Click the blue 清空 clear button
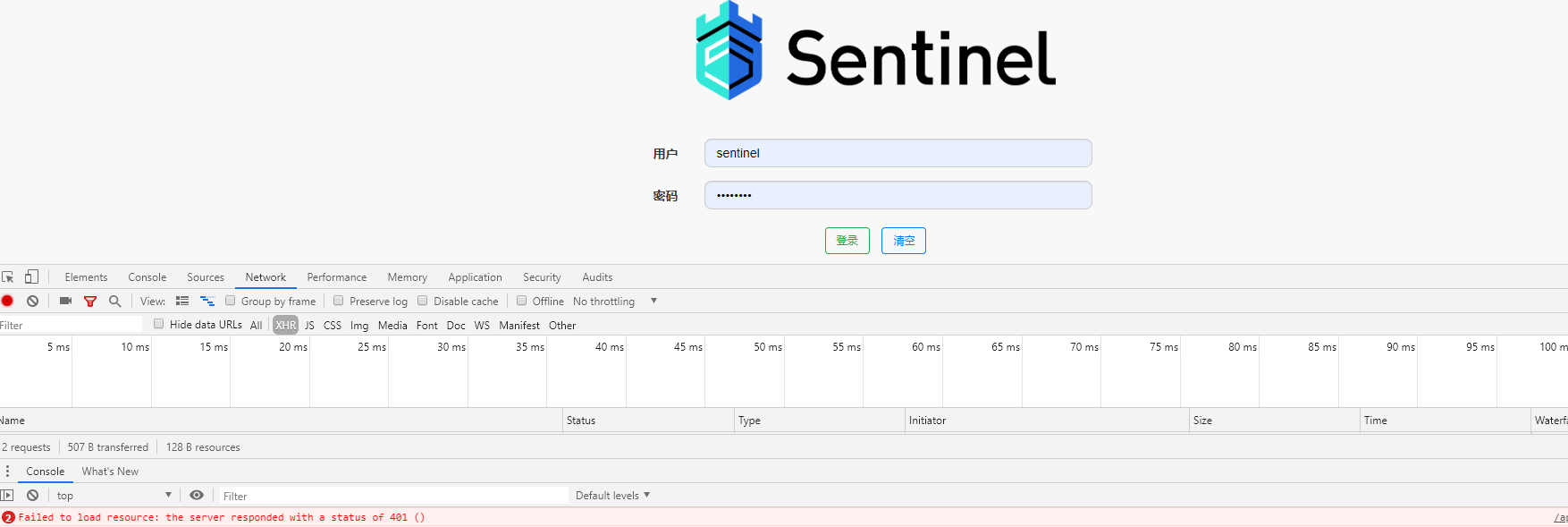The height and width of the screenshot is (527, 1568). (x=904, y=241)
